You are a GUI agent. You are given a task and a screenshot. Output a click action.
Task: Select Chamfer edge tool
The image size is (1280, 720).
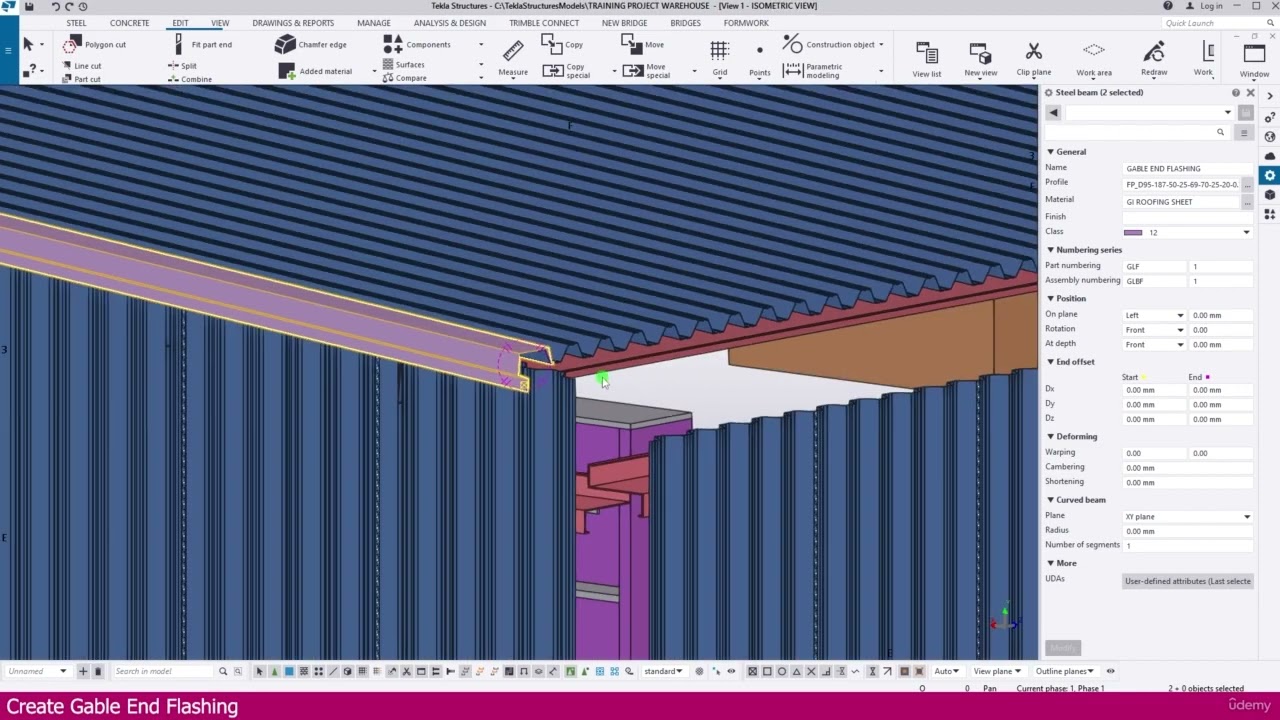pos(311,44)
